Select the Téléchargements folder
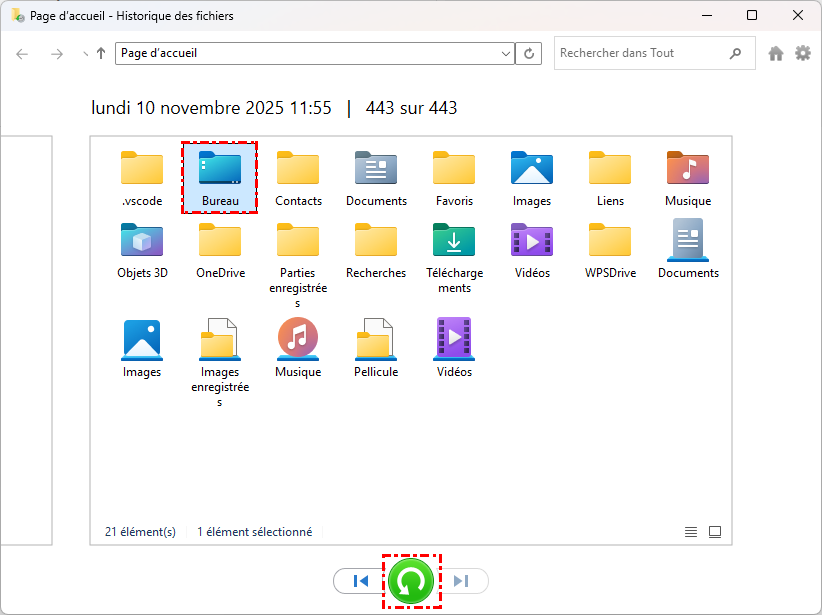The image size is (822, 615). tap(454, 256)
